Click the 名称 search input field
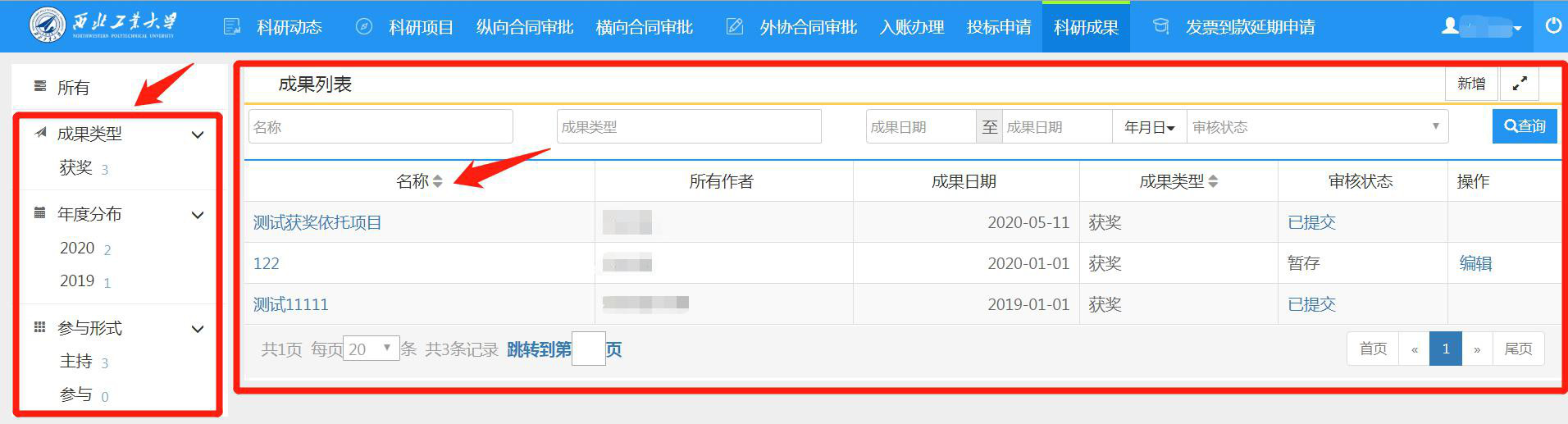This screenshot has height=424, width=1568. click(381, 127)
